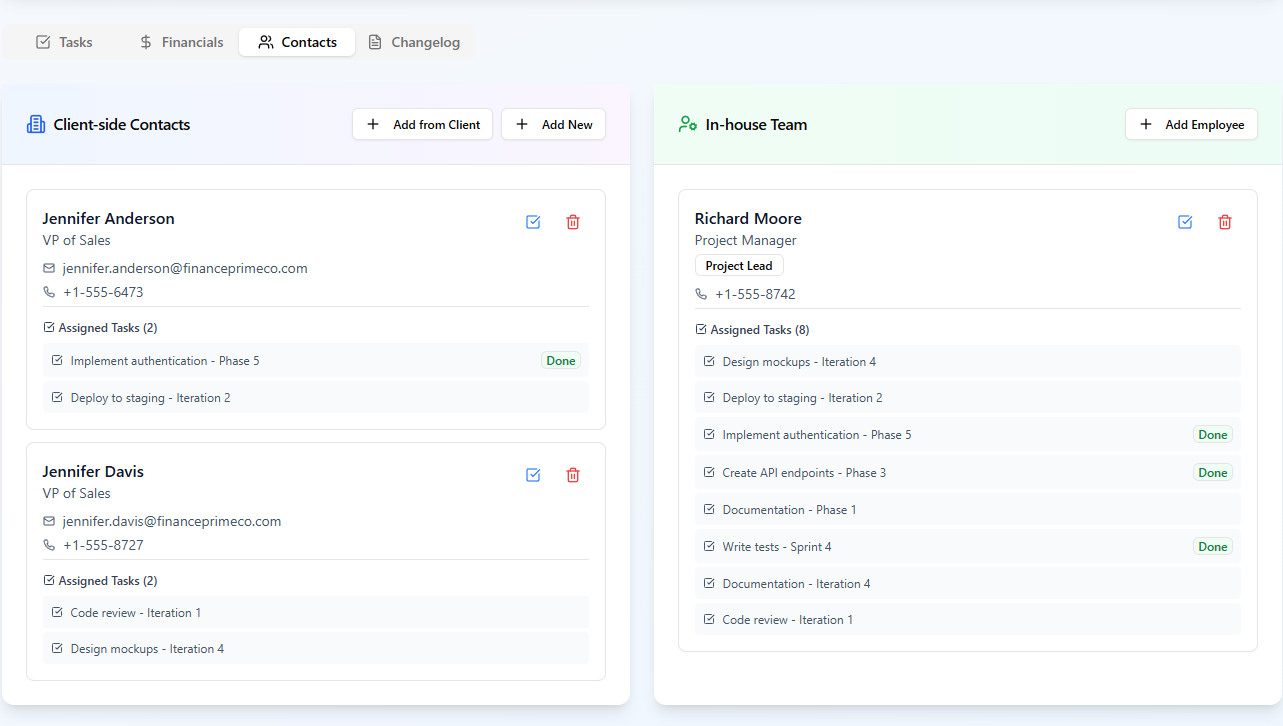Screen dimensions: 1283x726
Task: Click phone icon next to +1-555-6473
Action: 49,292
